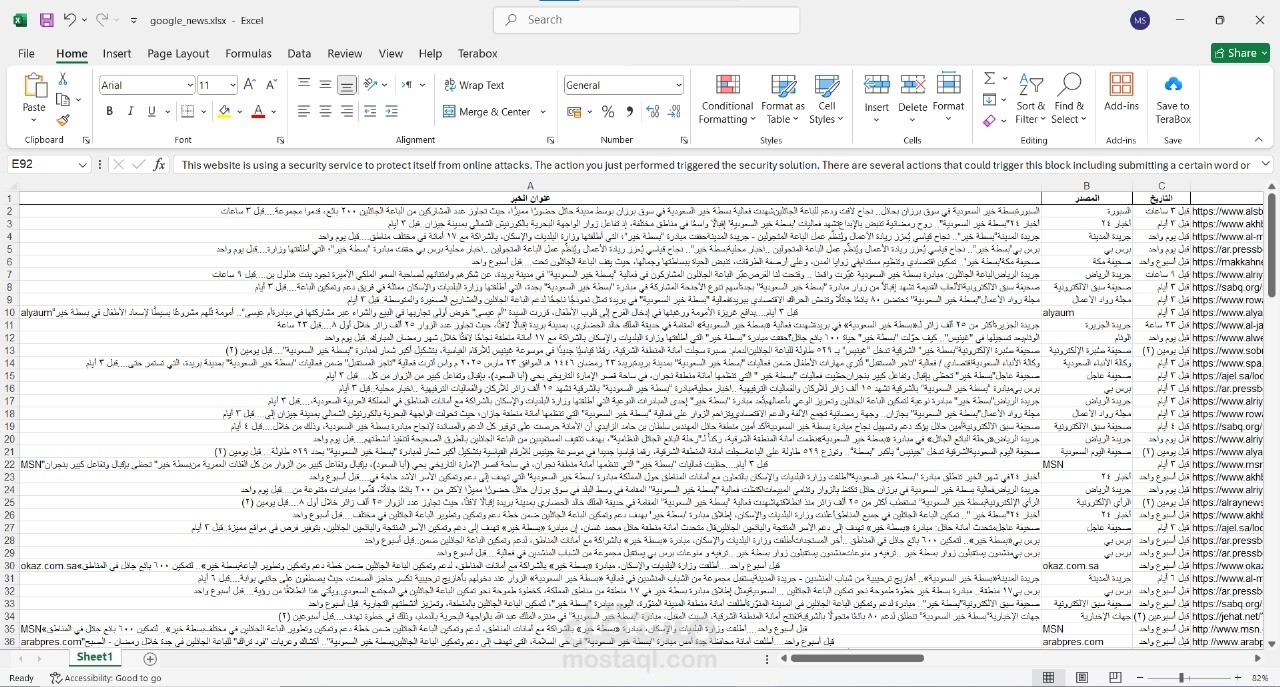The image size is (1280, 687).
Task: Click Accessibility: Good to go status
Action: point(106,678)
